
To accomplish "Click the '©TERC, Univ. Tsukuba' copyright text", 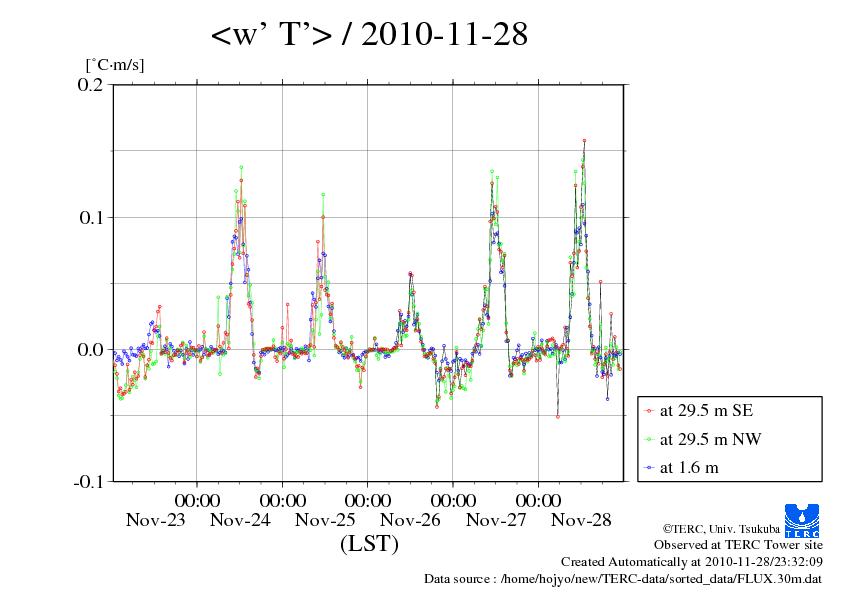I will click(x=721, y=529).
